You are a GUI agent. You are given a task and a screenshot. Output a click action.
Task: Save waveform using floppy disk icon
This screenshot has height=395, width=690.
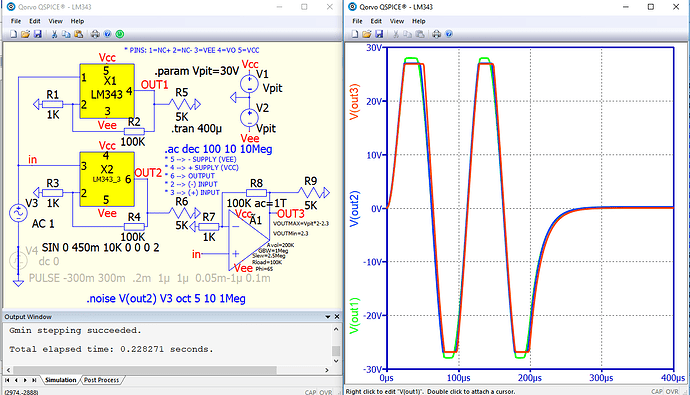(x=379, y=34)
